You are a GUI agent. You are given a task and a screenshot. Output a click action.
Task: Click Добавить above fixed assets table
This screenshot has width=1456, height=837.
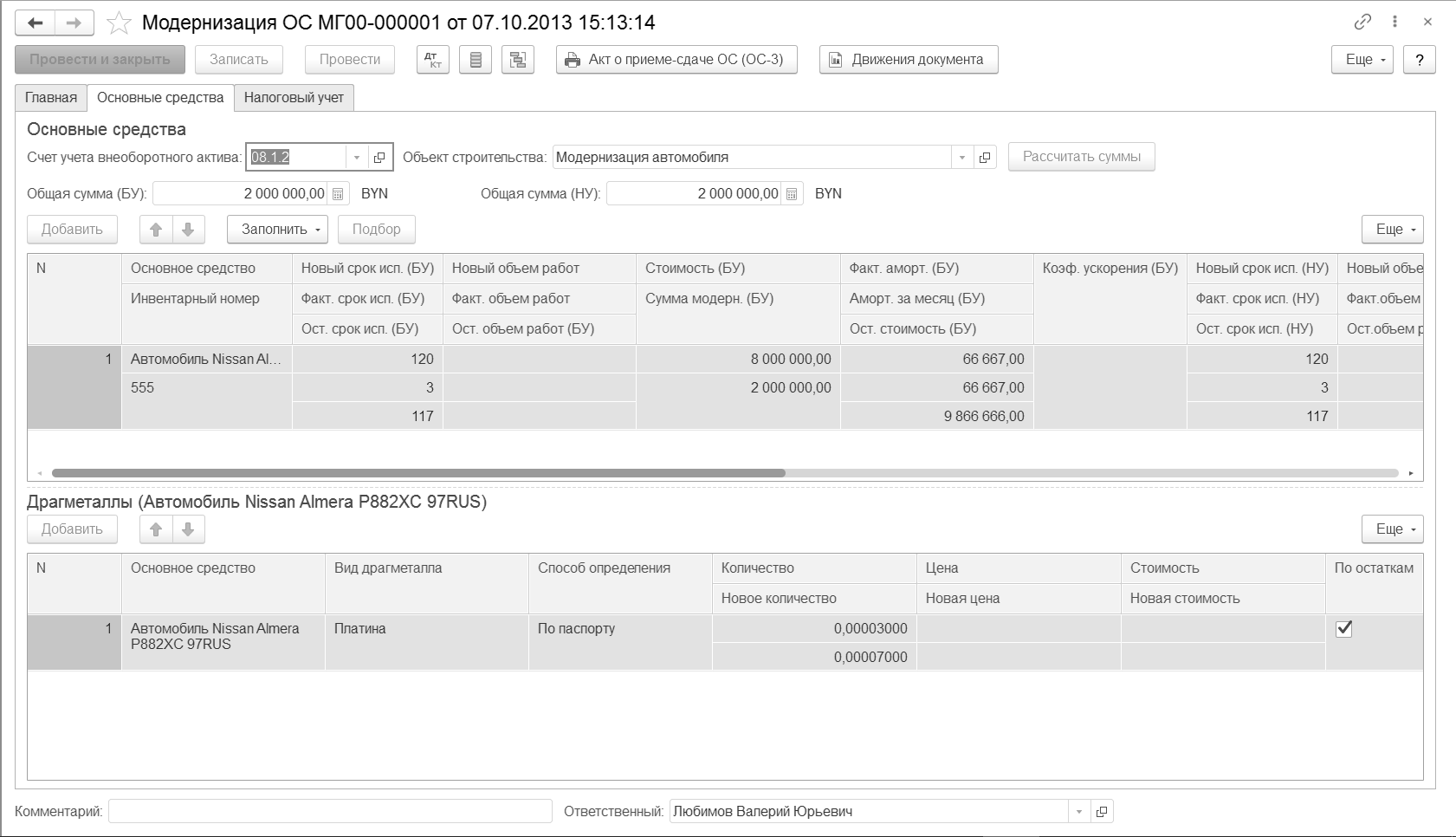[72, 230]
